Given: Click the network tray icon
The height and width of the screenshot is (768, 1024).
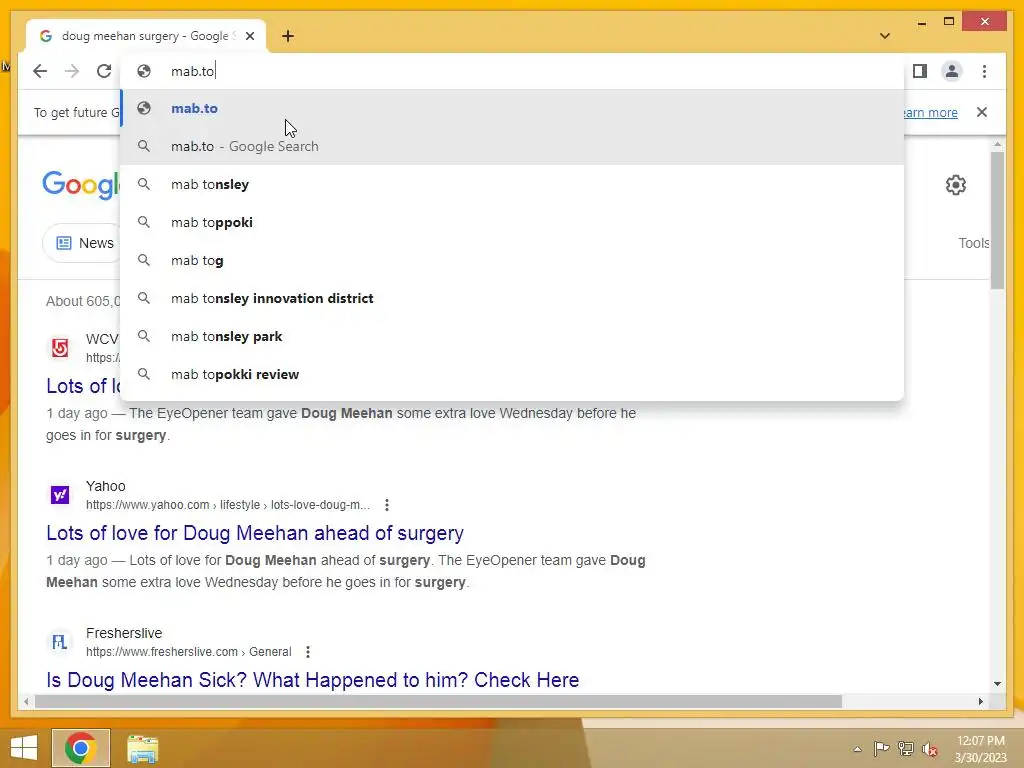Looking at the screenshot, I should pyautogui.click(x=906, y=748).
